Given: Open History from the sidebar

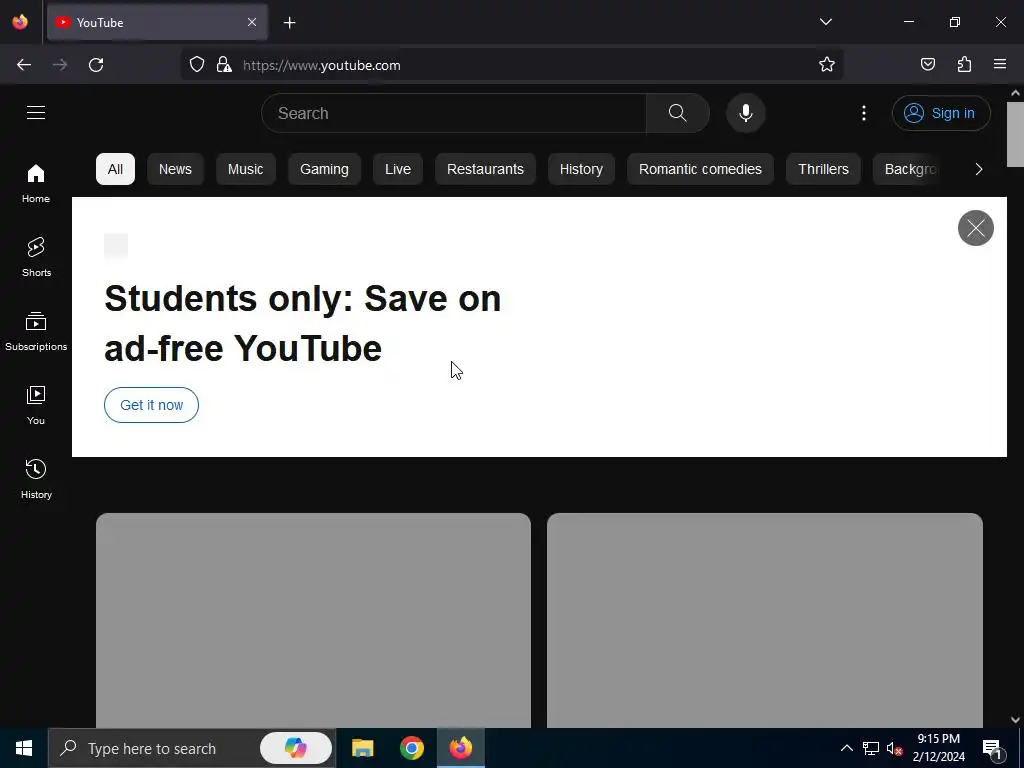Looking at the screenshot, I should tap(36, 479).
